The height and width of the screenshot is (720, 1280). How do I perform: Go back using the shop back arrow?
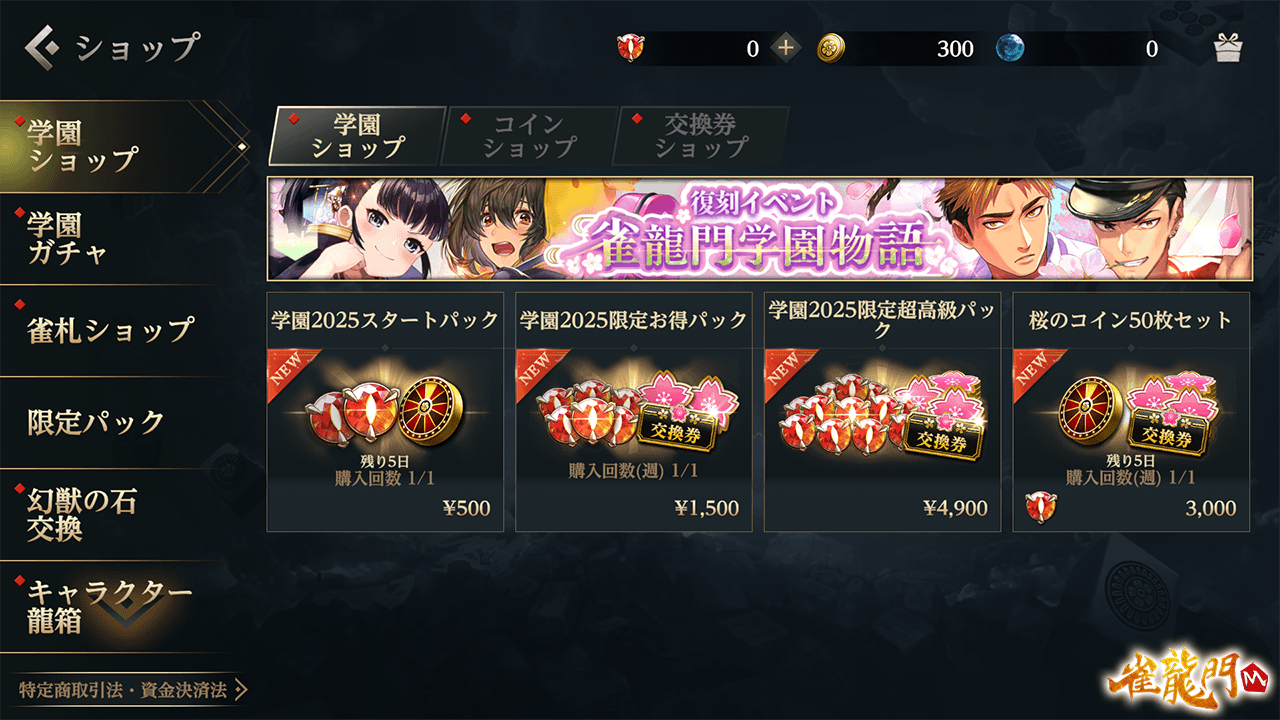(44, 46)
